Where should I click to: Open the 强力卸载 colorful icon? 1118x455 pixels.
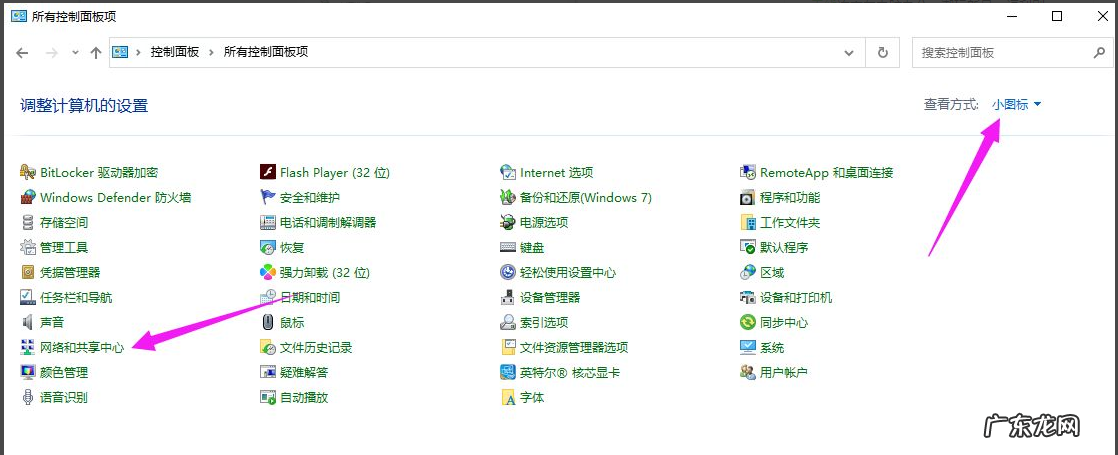[x=267, y=272]
